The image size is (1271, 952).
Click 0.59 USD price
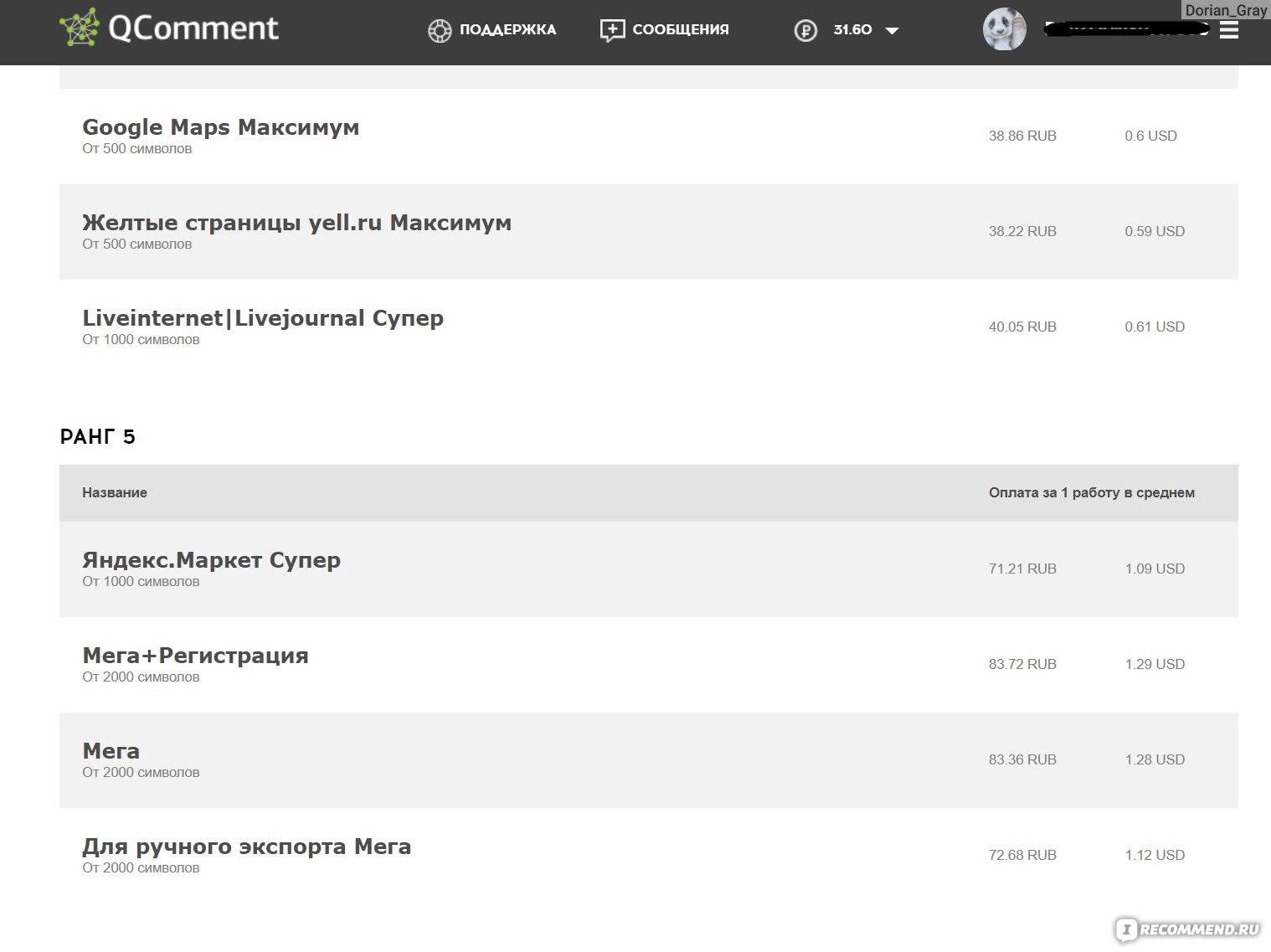pos(1155,231)
